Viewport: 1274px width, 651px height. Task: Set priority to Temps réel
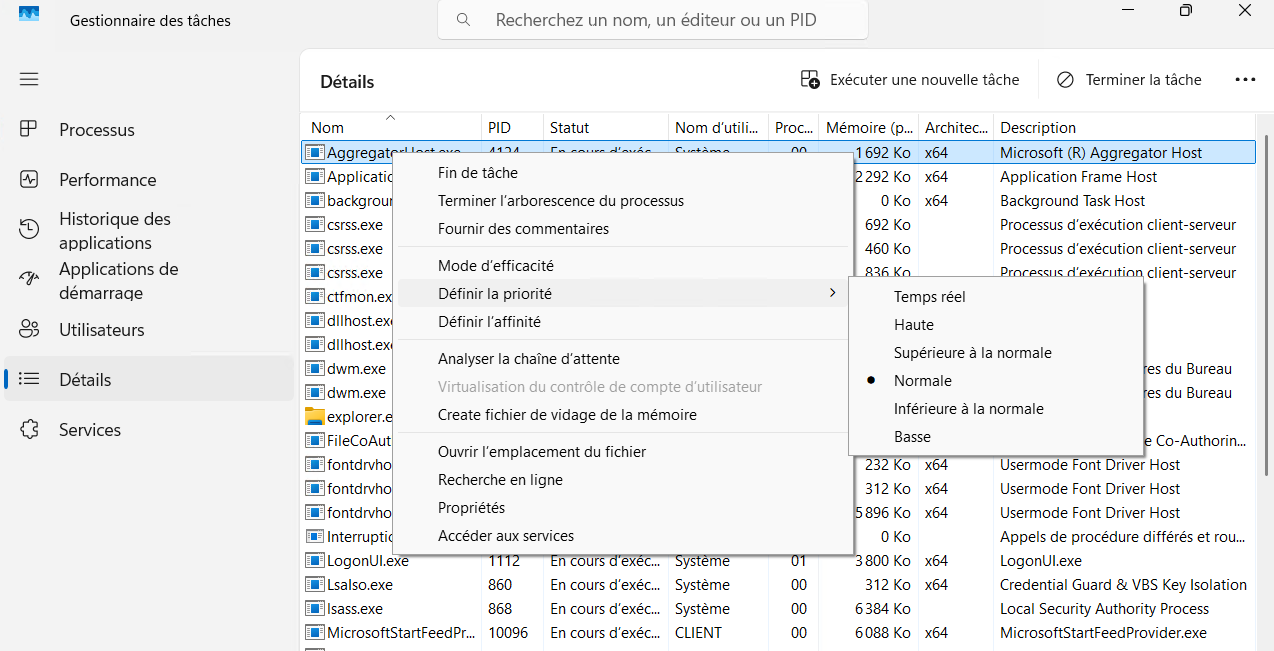(x=929, y=297)
